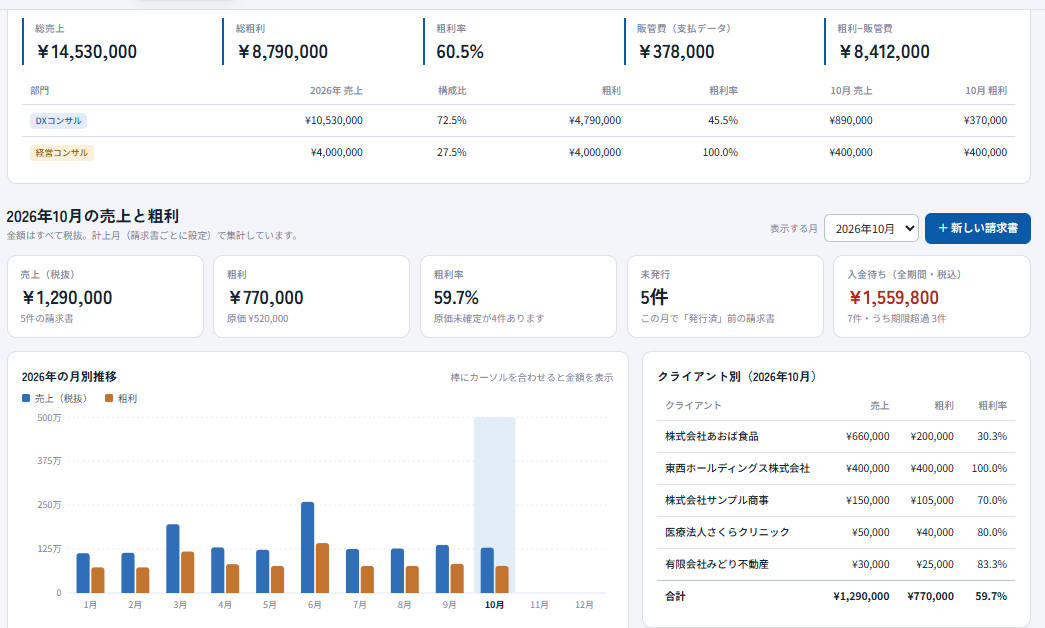This screenshot has width=1045, height=628.
Task: Select the client 医療法人さくらクリニック
Action: click(x=727, y=532)
